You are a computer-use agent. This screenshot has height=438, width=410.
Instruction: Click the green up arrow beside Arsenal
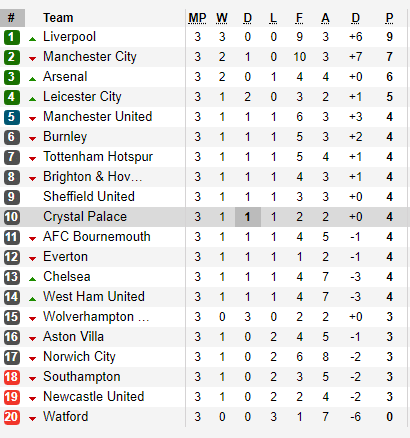click(32, 79)
